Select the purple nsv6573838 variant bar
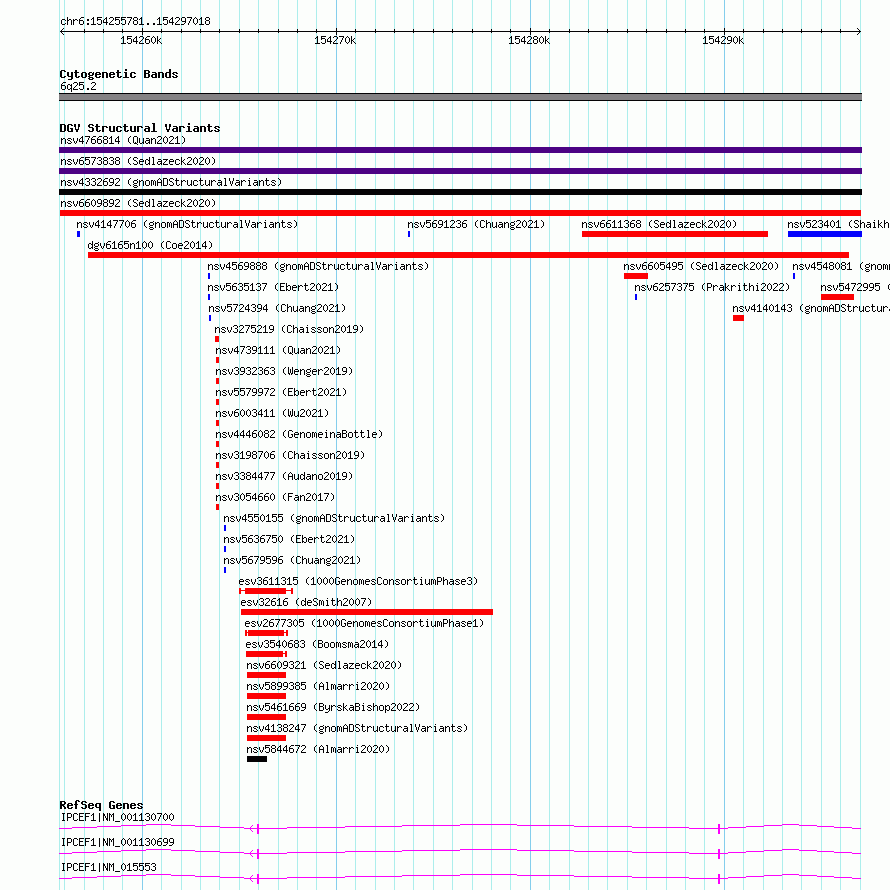The height and width of the screenshot is (890, 890). (x=460, y=171)
